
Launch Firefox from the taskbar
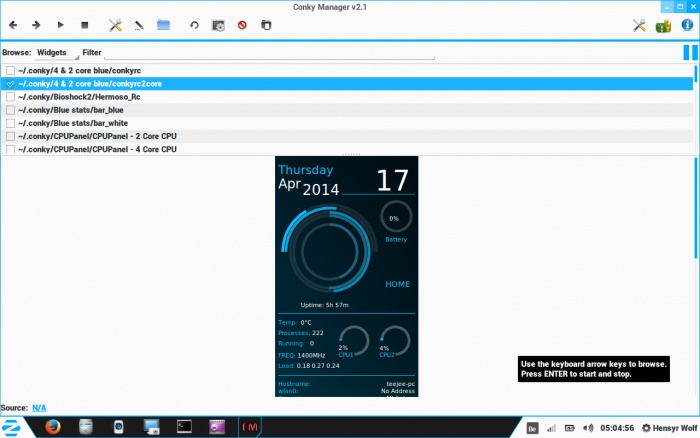point(53,427)
